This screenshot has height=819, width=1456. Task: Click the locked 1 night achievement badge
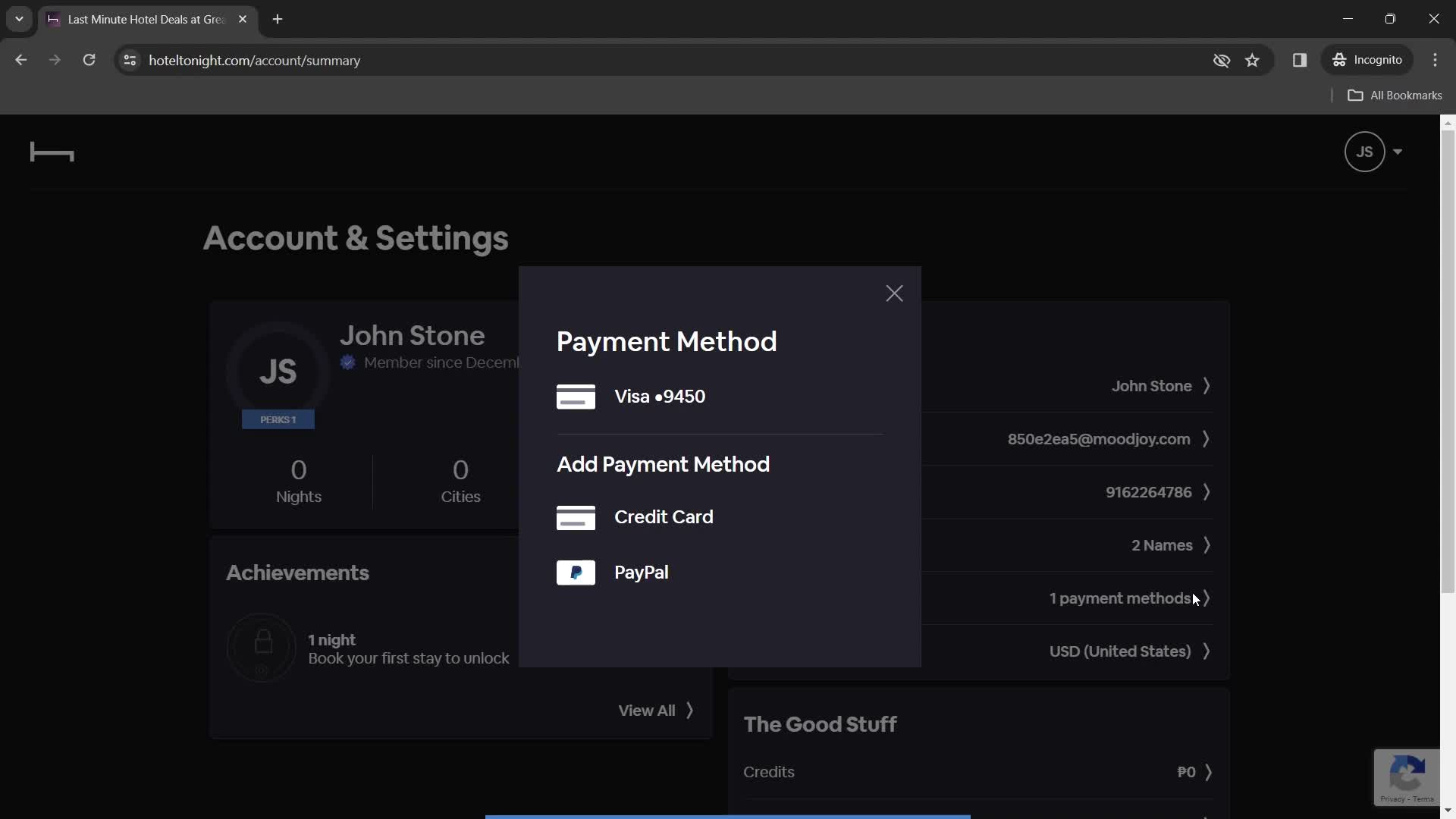click(x=262, y=648)
